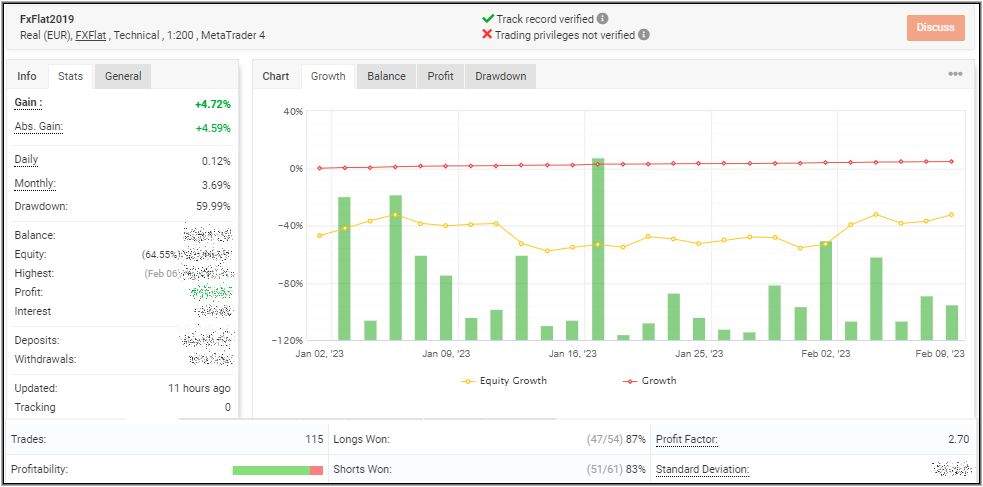Screen dimensions: 983x487
Task: Click info icon beside Track record verified
Action: click(x=602, y=18)
